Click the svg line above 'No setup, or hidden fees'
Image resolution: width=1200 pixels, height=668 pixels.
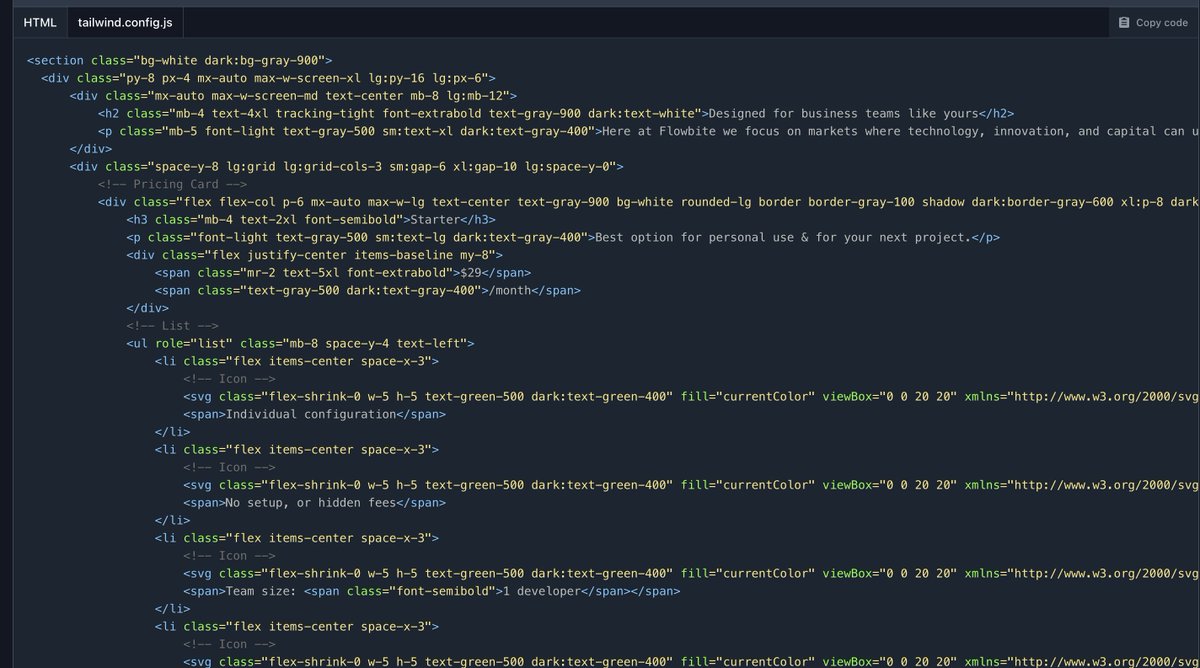click(x=692, y=485)
